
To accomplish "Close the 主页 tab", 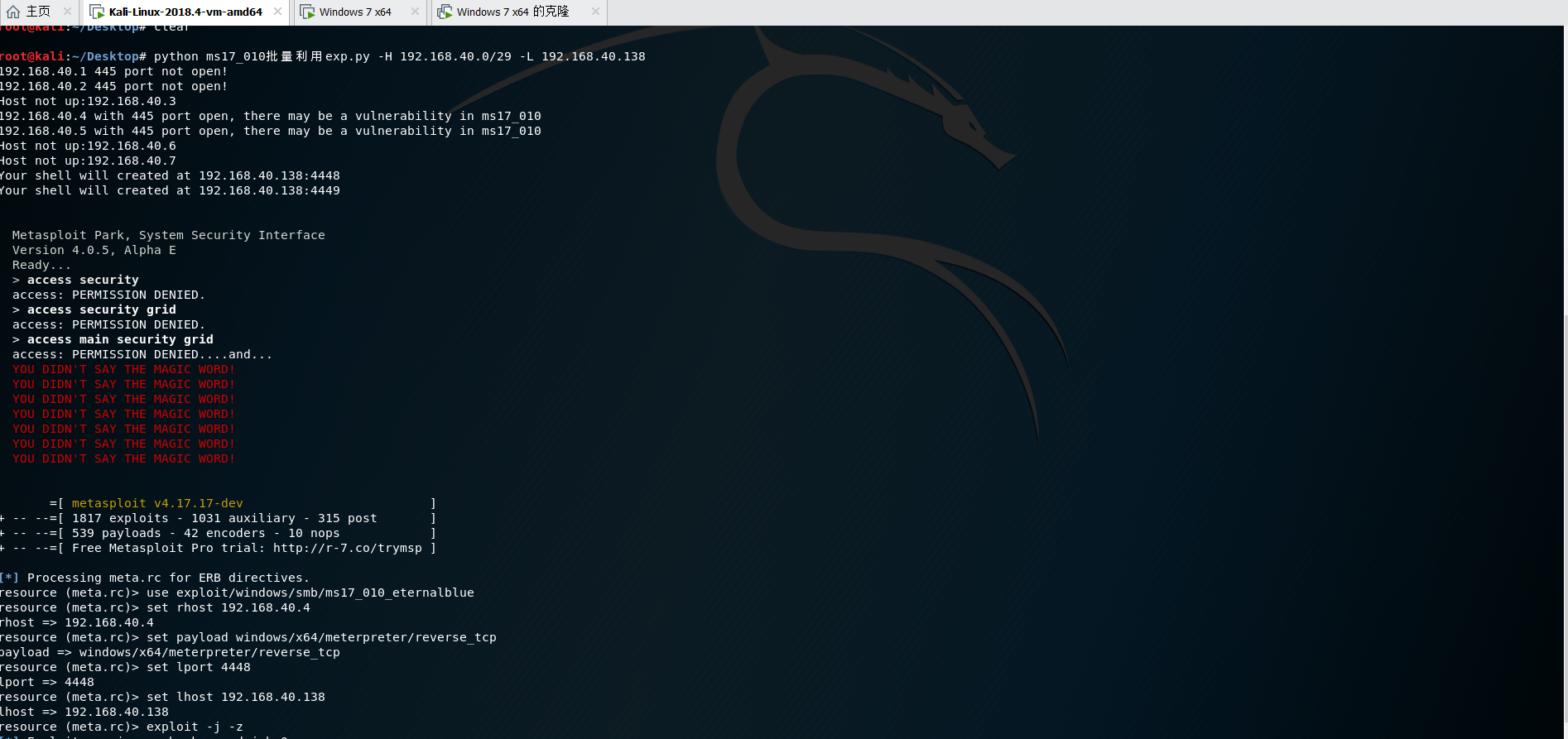I will (x=68, y=12).
